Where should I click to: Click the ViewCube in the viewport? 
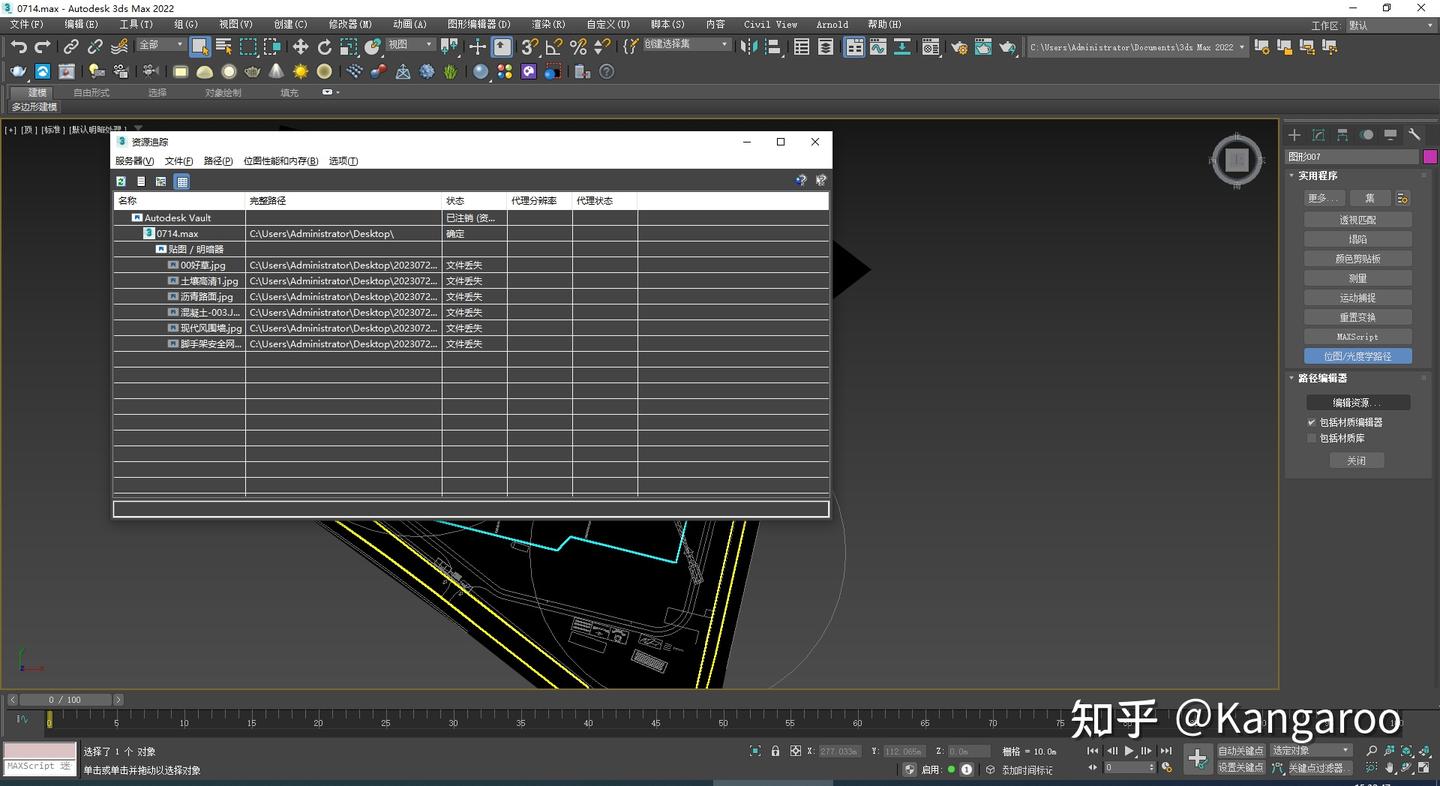pyautogui.click(x=1237, y=159)
